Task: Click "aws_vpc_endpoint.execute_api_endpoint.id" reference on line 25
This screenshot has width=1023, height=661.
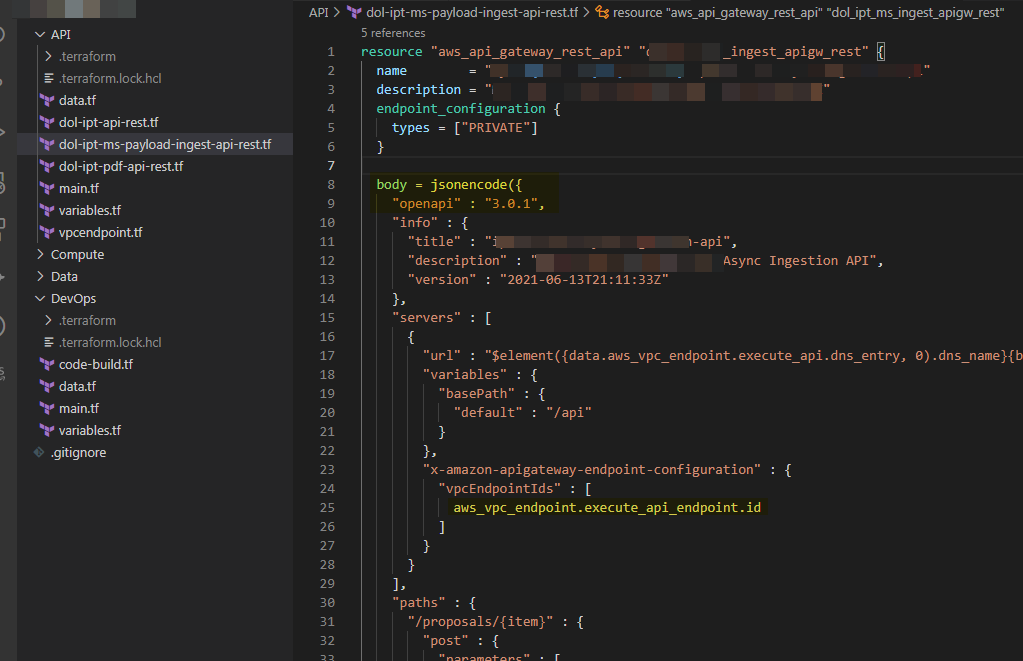Action: (607, 507)
